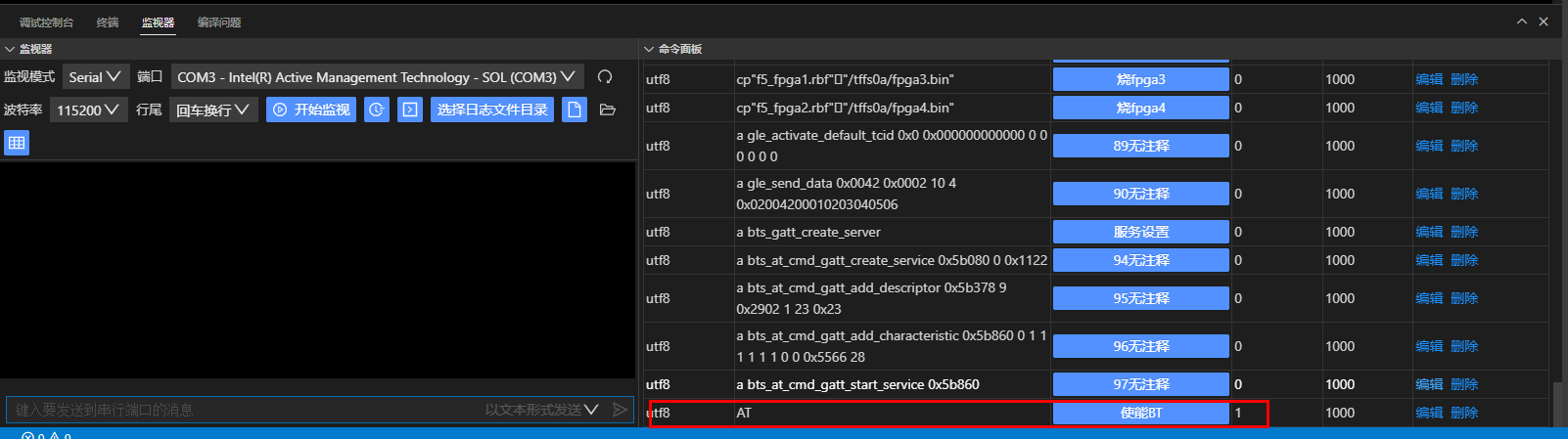This screenshot has width=1568, height=439.
Task: Click the send message arrow icon
Action: coord(620,410)
